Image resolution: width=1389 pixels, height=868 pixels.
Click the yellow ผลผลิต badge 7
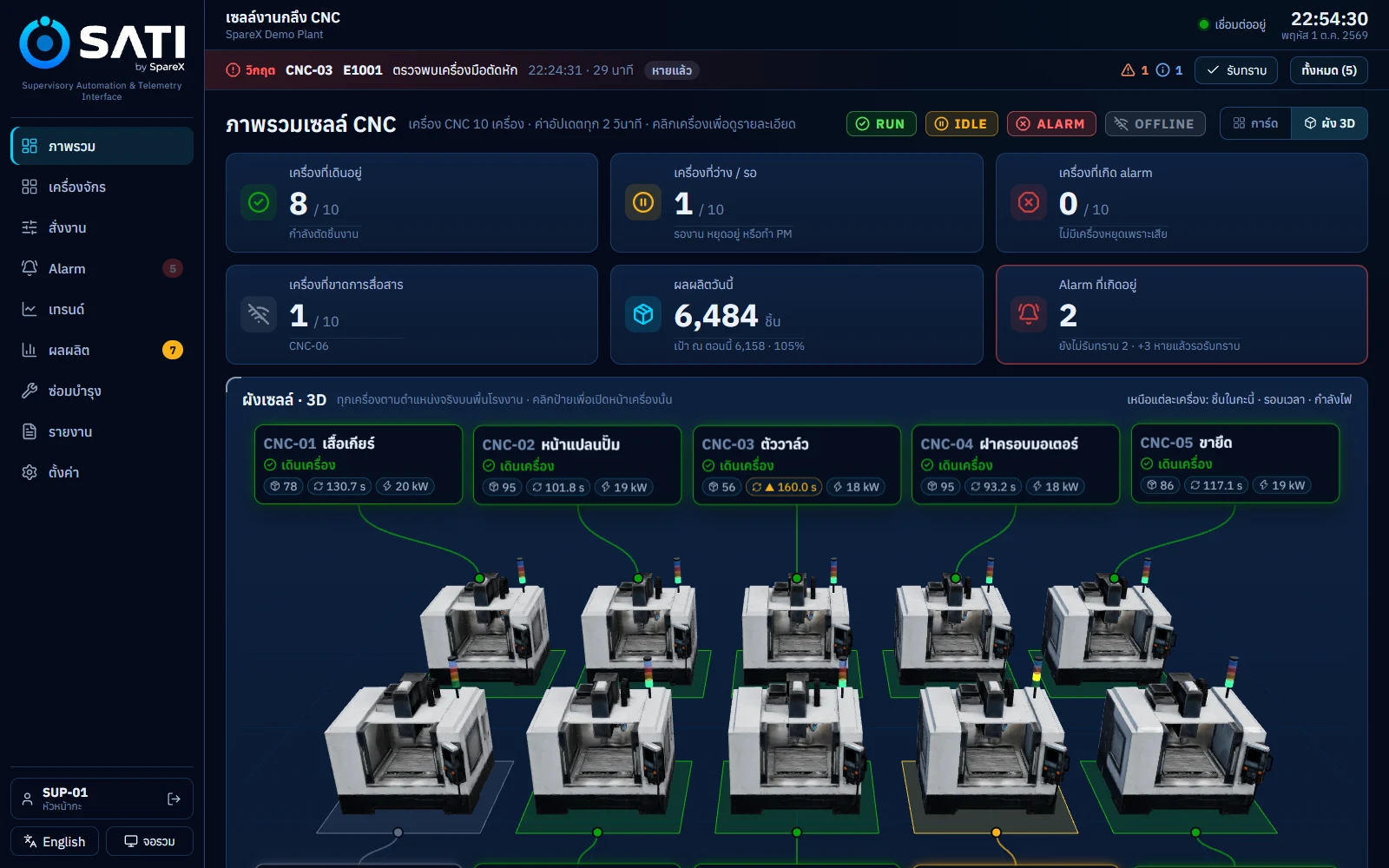173,350
